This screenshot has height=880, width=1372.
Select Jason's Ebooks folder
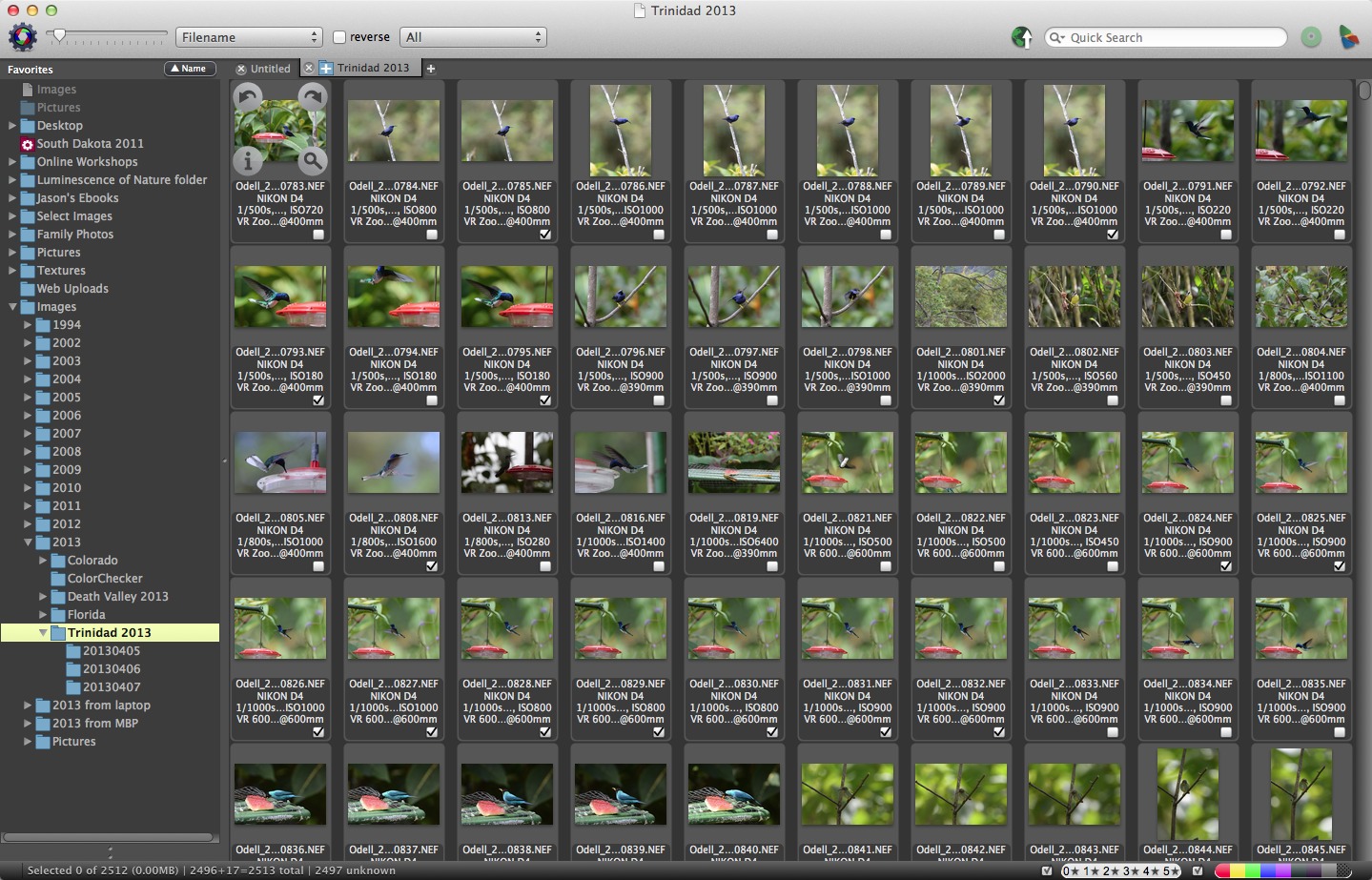pyautogui.click(x=78, y=198)
